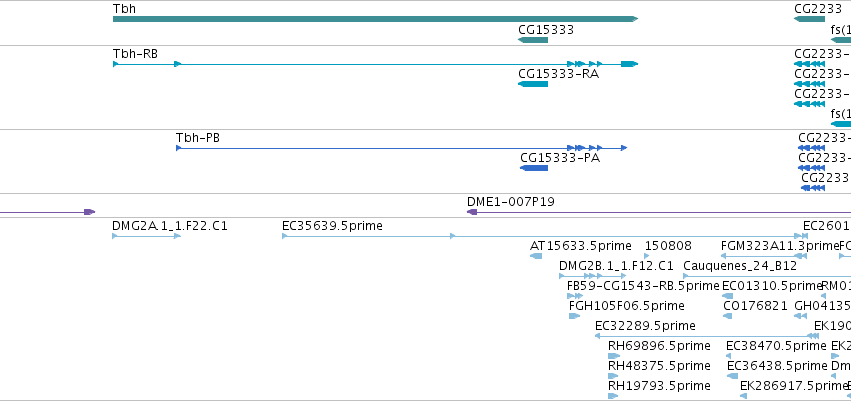Select the EC38470.5prime arrow glyph

pyautogui.click(x=729, y=357)
